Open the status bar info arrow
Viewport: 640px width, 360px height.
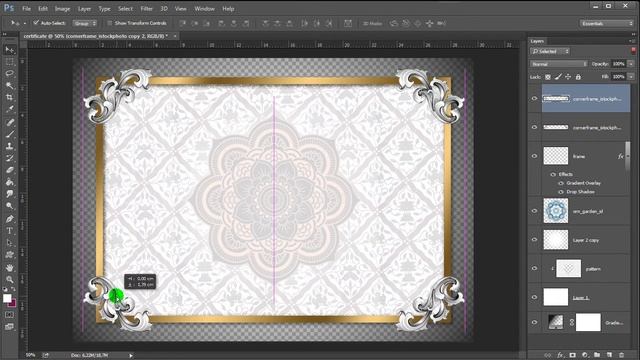click(x=131, y=356)
